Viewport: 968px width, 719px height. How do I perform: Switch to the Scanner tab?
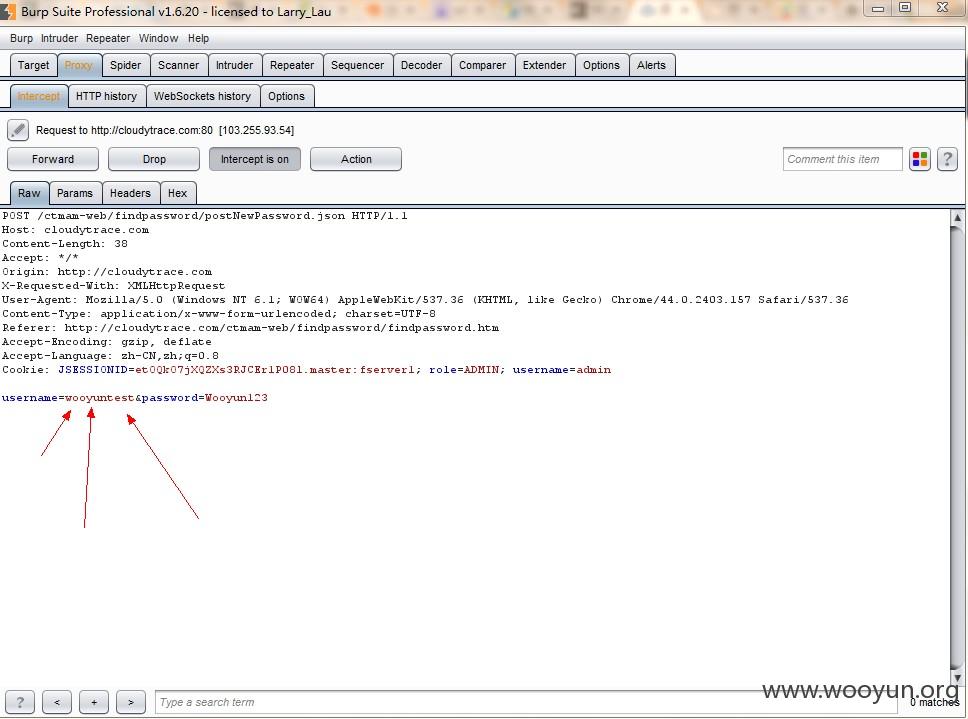[178, 65]
